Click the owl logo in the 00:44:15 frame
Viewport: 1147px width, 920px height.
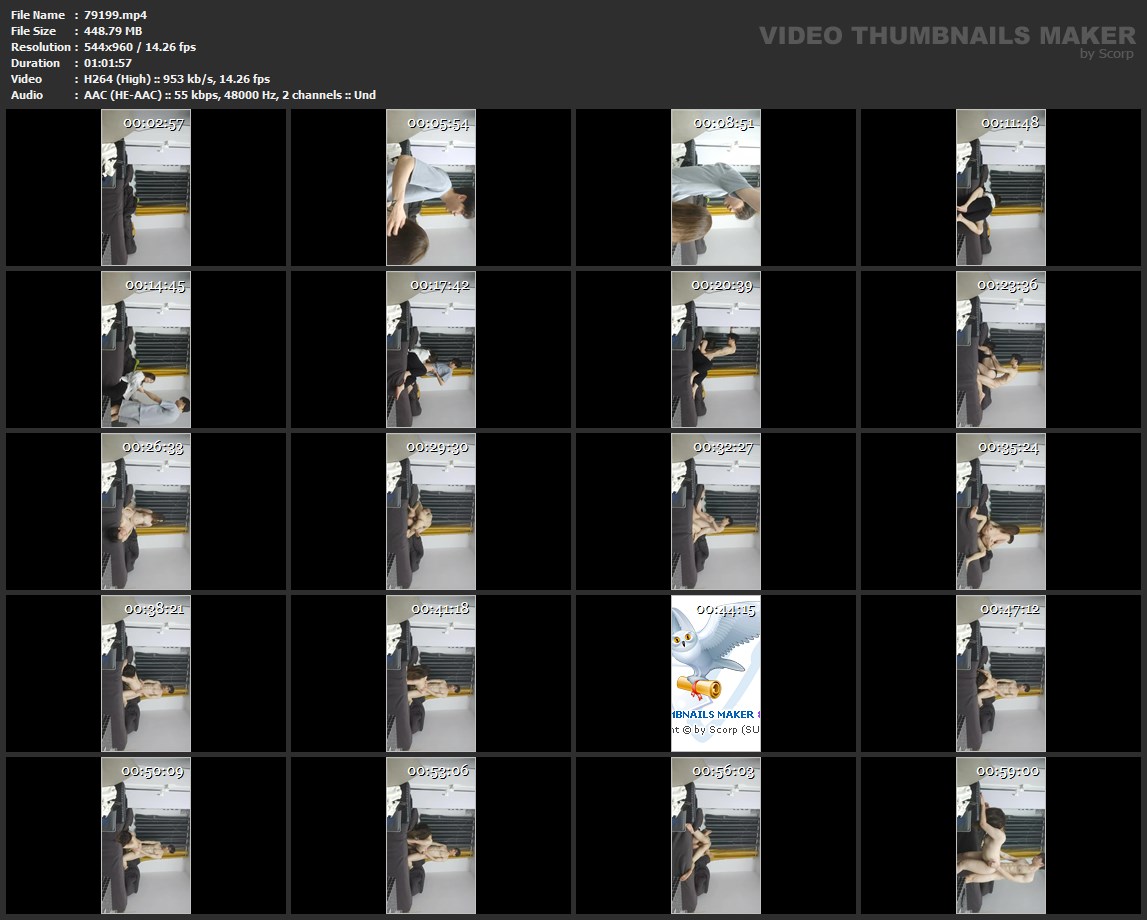tap(710, 647)
